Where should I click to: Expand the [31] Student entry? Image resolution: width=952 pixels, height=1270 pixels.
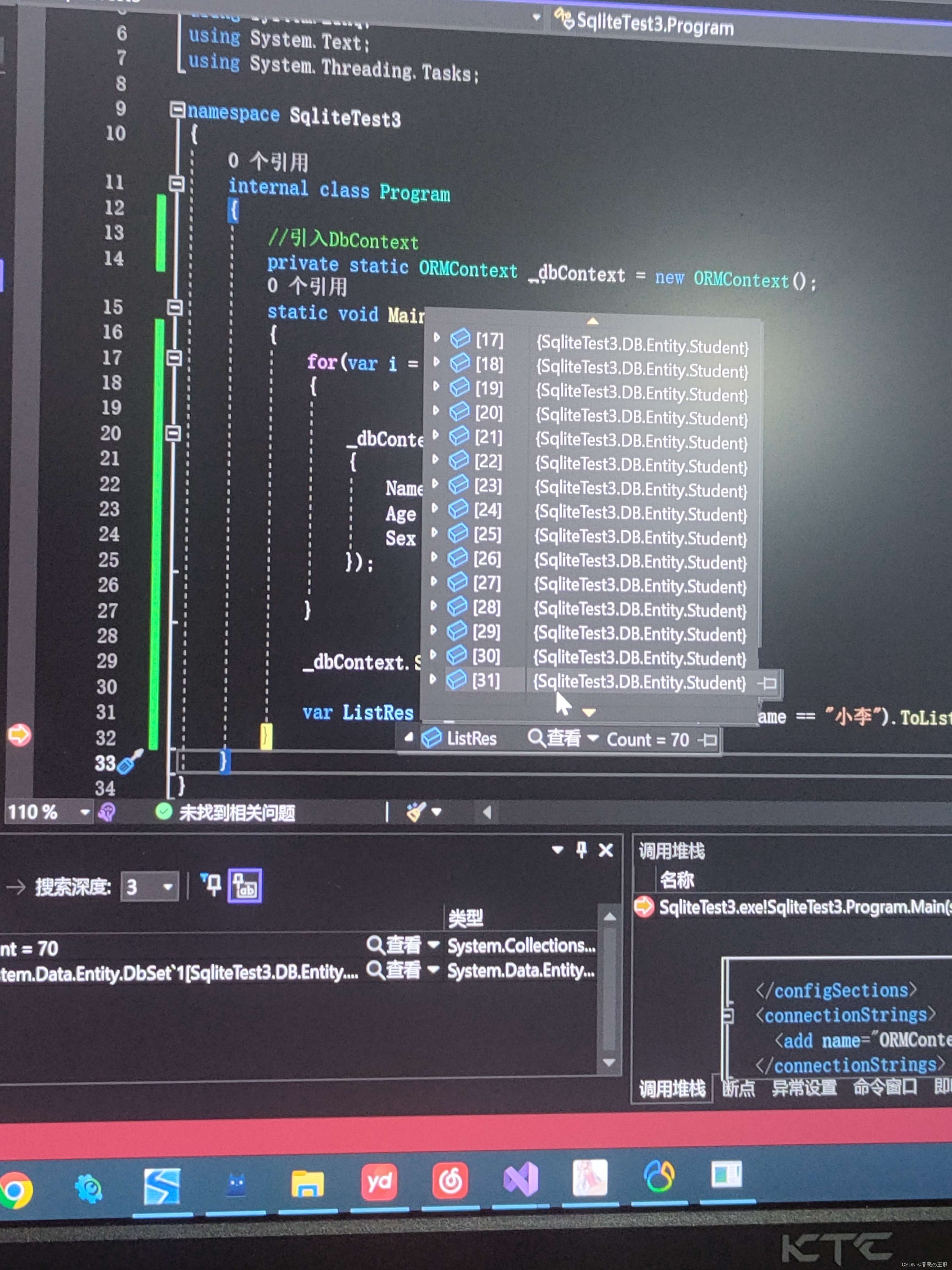click(433, 679)
